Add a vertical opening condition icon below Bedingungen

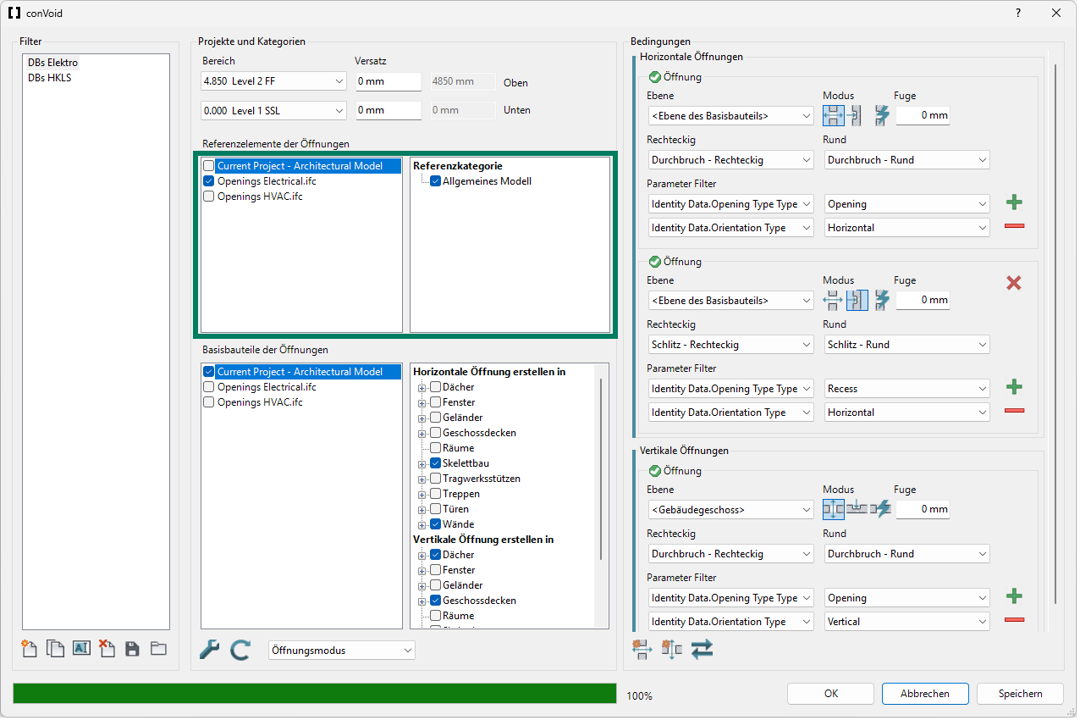tap(672, 649)
